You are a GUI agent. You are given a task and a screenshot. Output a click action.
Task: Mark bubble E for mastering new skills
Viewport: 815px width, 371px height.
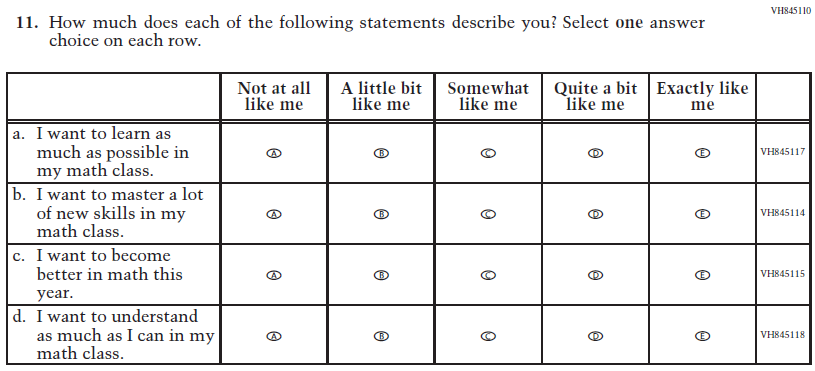[702, 214]
